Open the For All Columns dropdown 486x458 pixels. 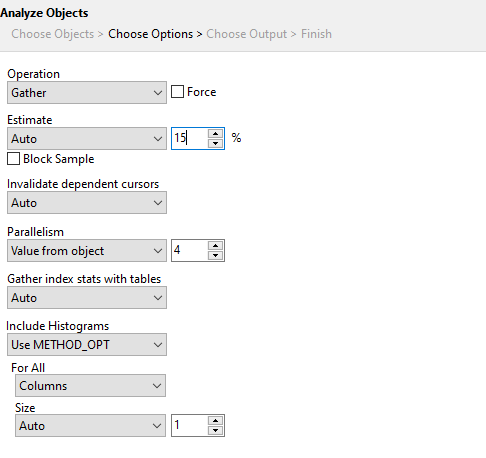(90, 386)
